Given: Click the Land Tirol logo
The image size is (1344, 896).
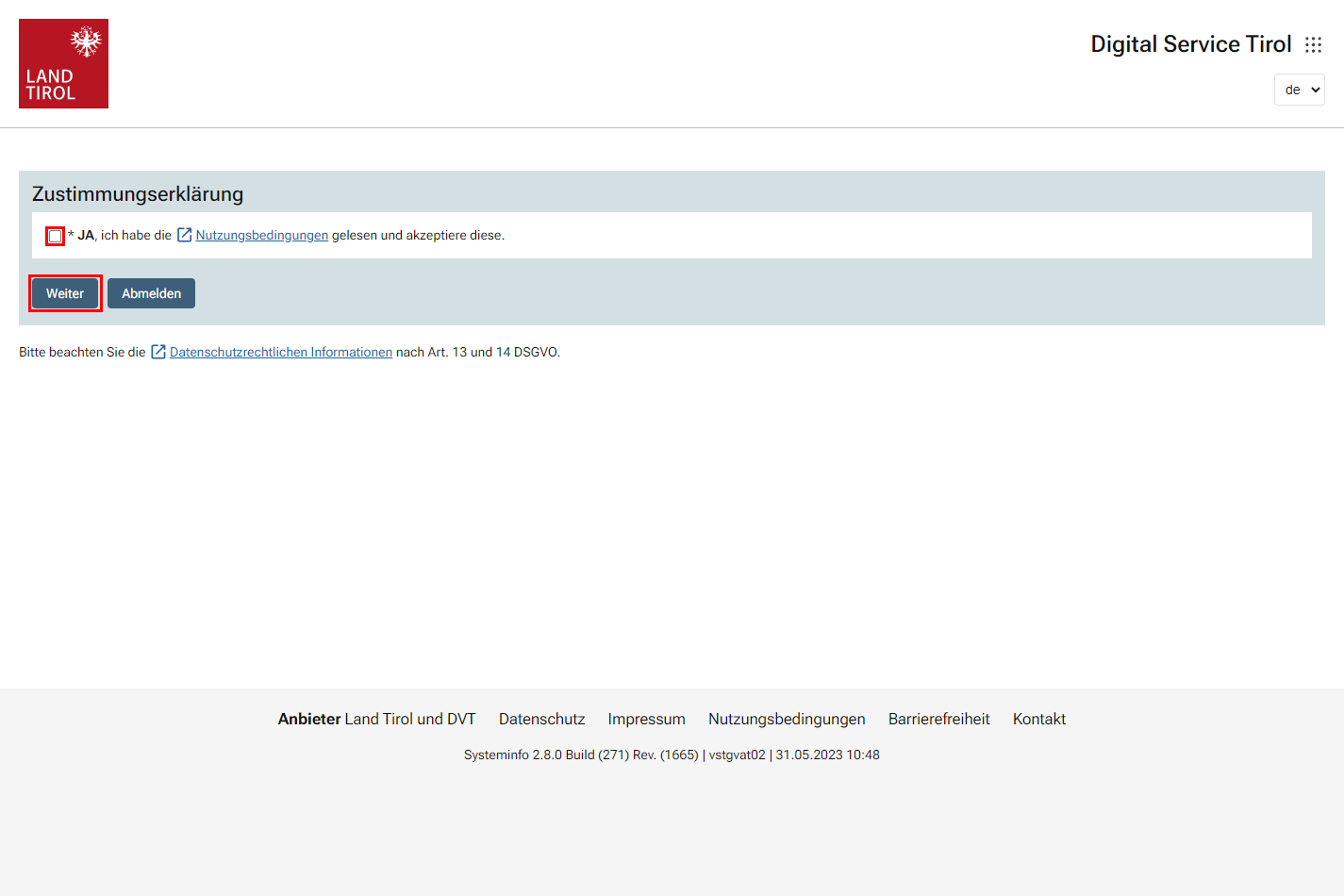Looking at the screenshot, I should (63, 63).
